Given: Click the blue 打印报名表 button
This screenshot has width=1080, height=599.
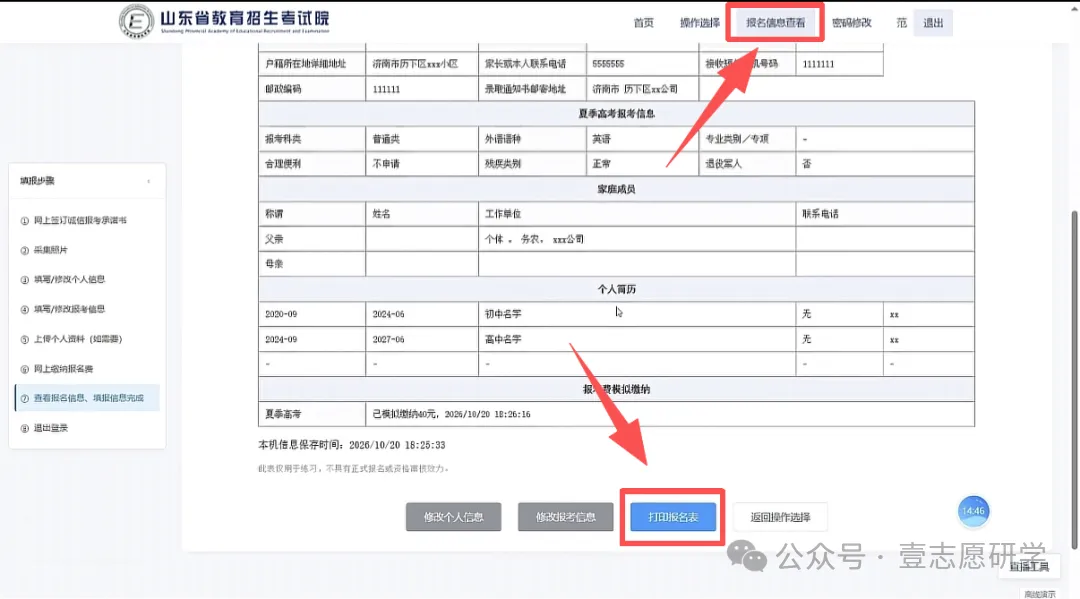Looking at the screenshot, I should pyautogui.click(x=673, y=517).
